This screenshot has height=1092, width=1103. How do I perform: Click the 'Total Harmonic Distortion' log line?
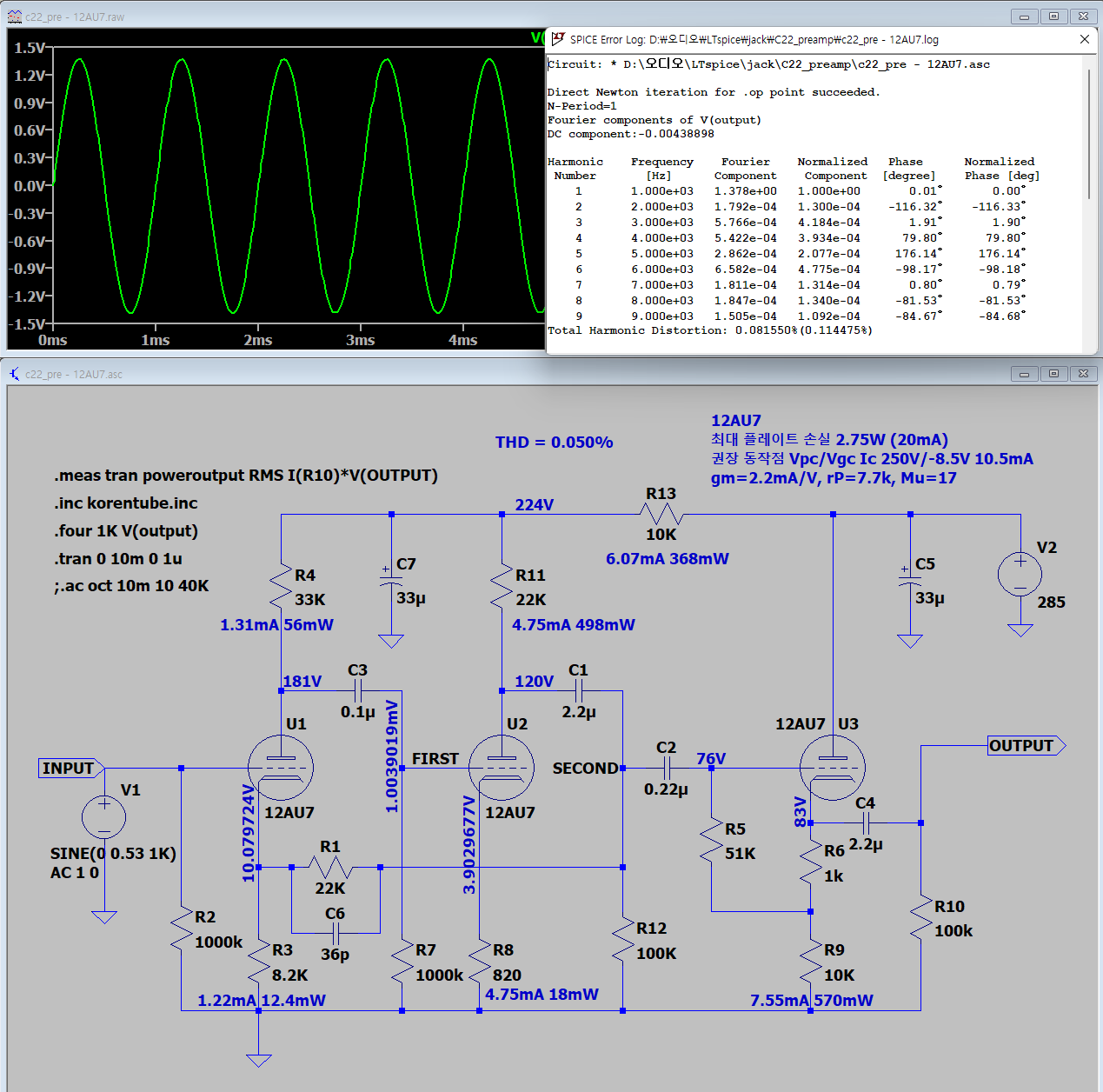click(710, 330)
